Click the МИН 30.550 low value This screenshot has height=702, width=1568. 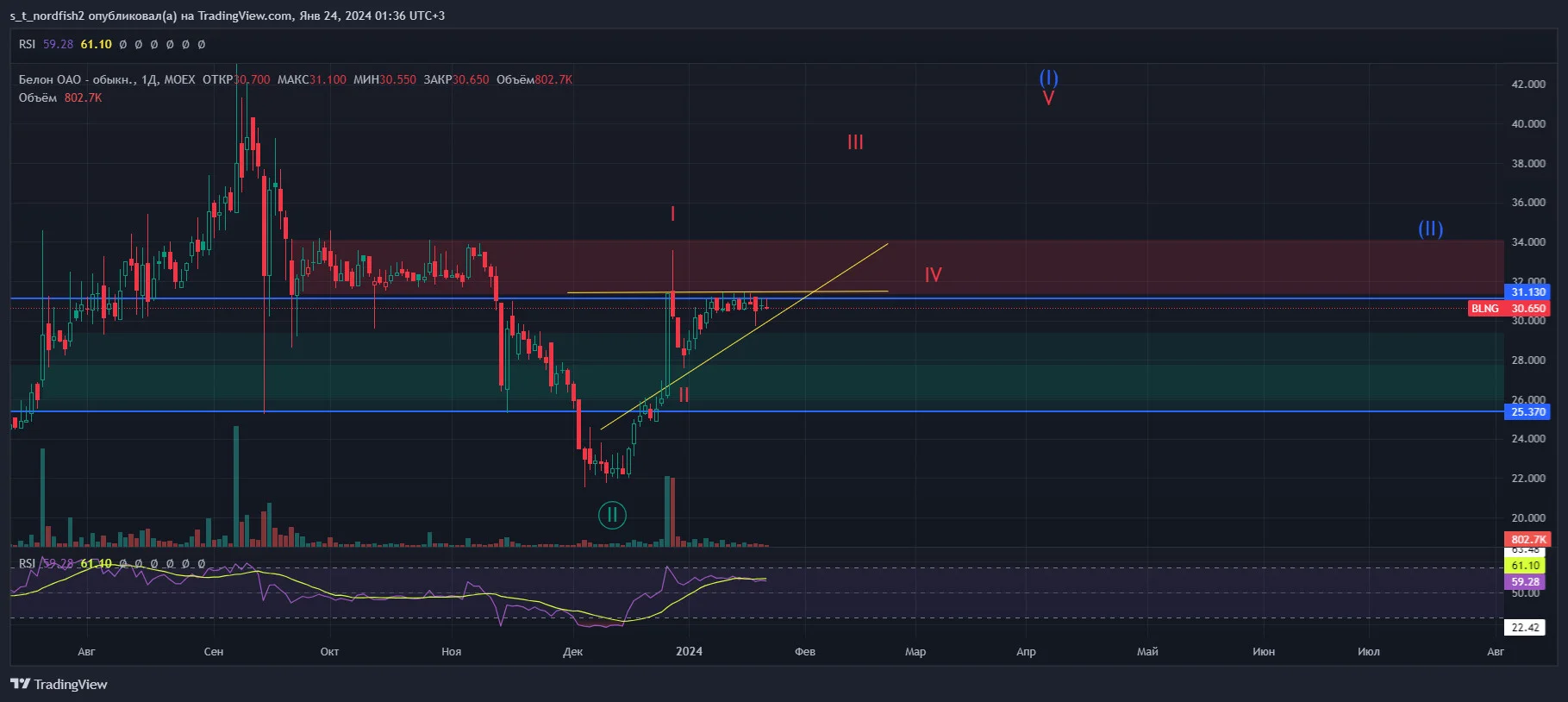(x=384, y=79)
